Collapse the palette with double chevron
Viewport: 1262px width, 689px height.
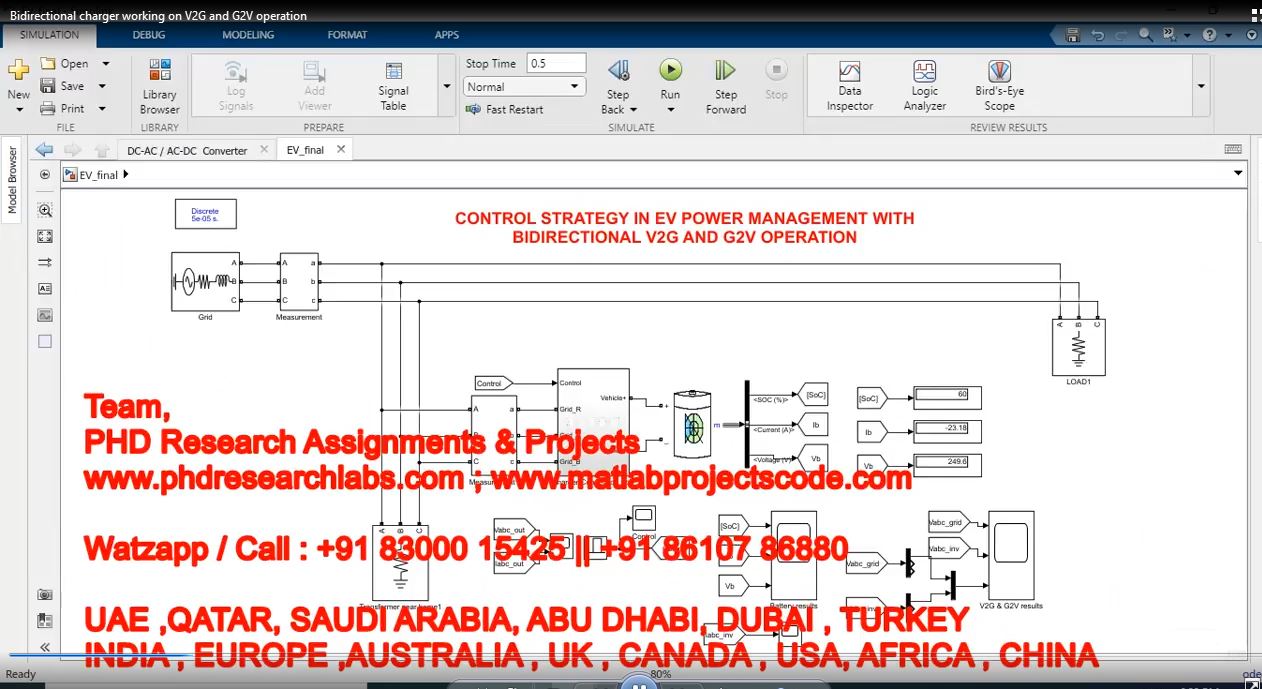(44, 647)
